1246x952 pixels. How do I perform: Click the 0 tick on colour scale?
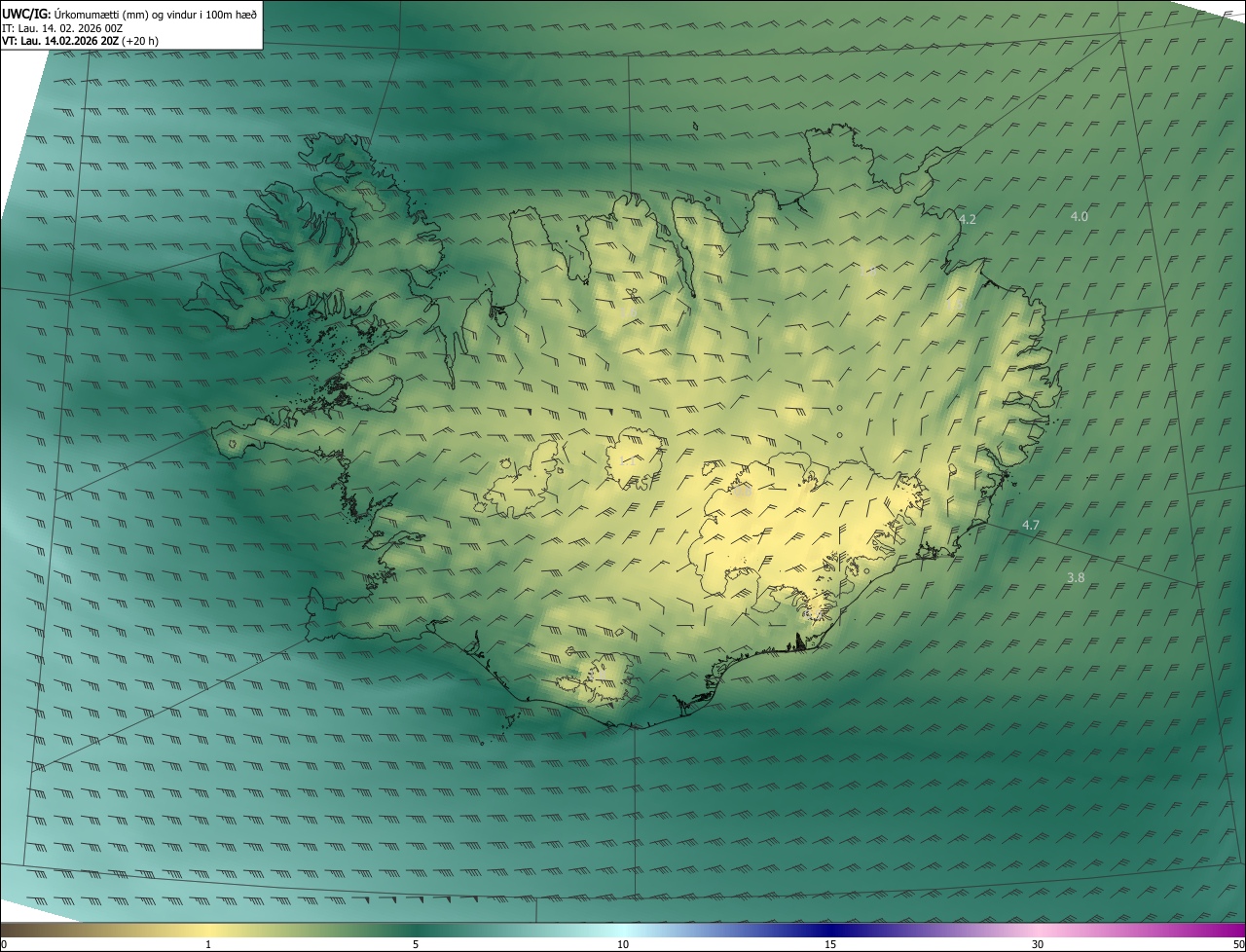[4, 944]
